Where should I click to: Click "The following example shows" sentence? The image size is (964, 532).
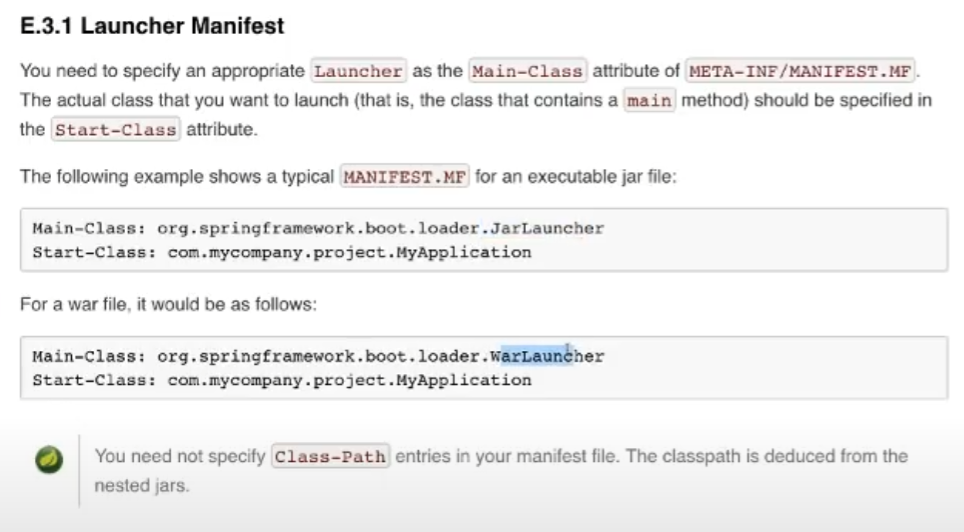177,177
